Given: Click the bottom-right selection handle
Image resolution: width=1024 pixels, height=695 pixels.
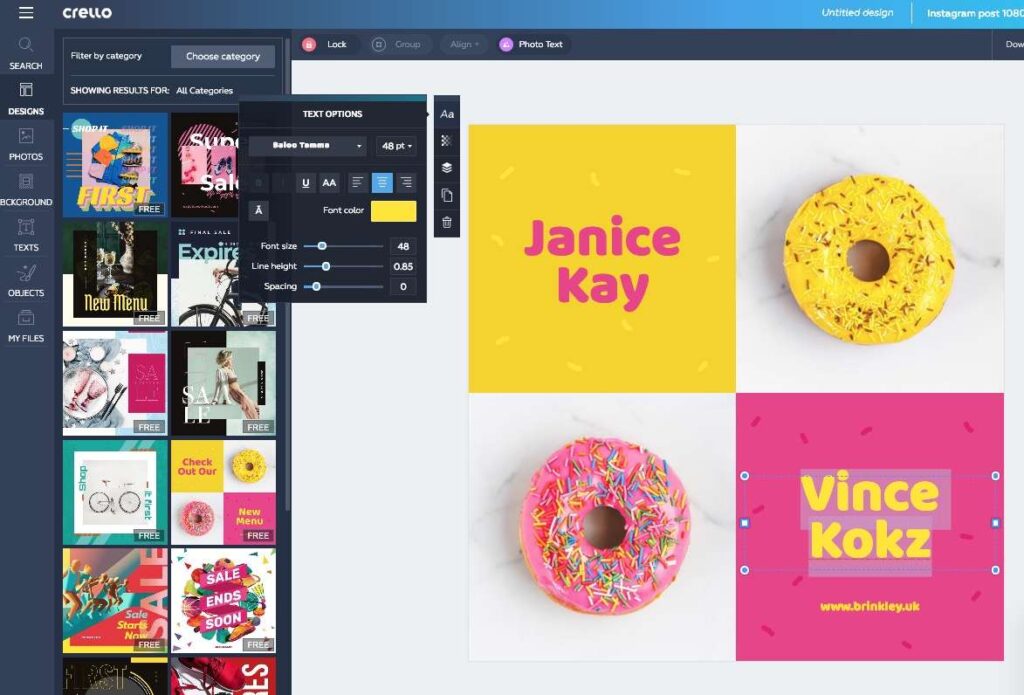Looking at the screenshot, I should coord(995,570).
